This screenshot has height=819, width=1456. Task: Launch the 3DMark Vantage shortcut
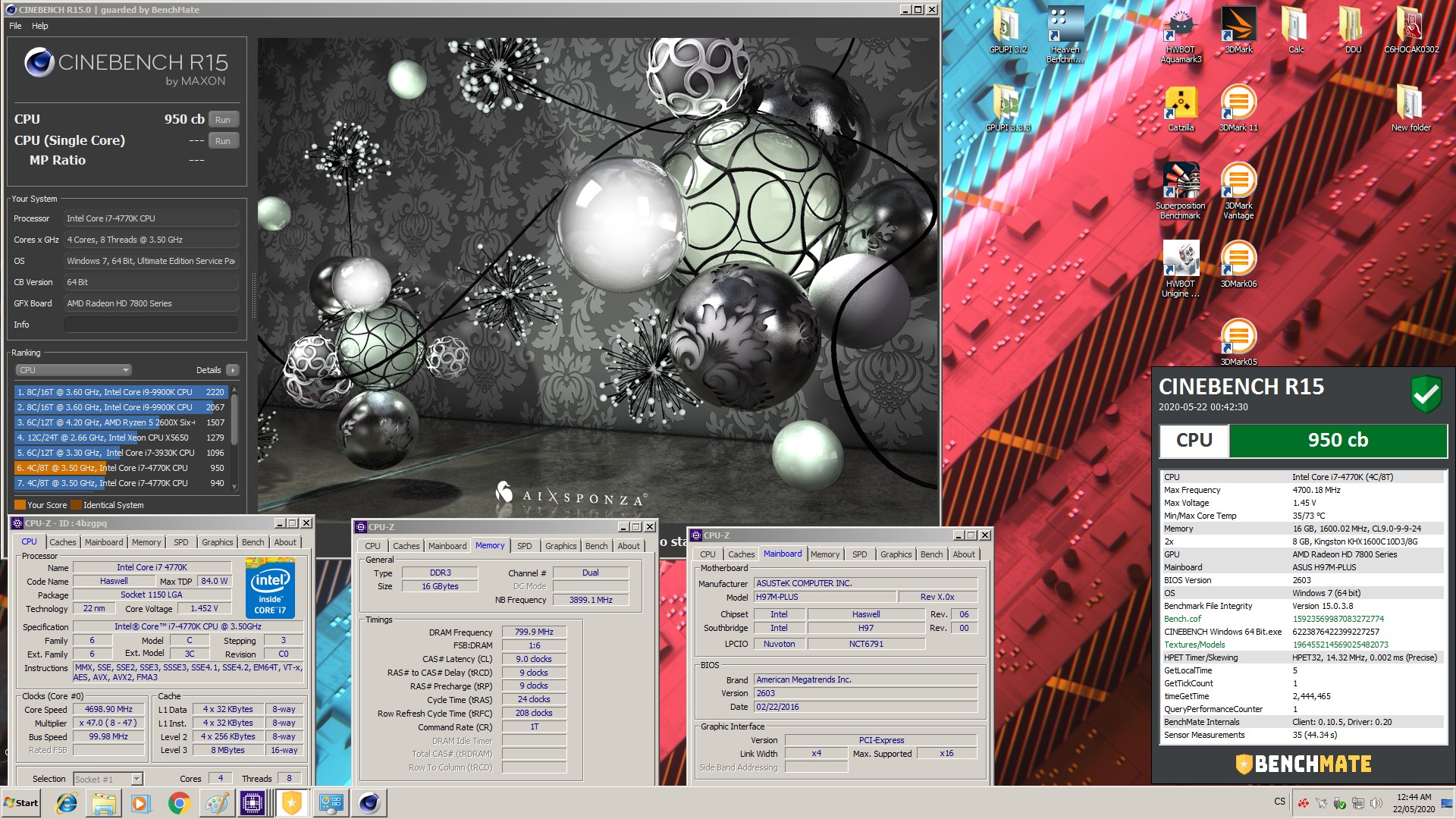point(1238,191)
